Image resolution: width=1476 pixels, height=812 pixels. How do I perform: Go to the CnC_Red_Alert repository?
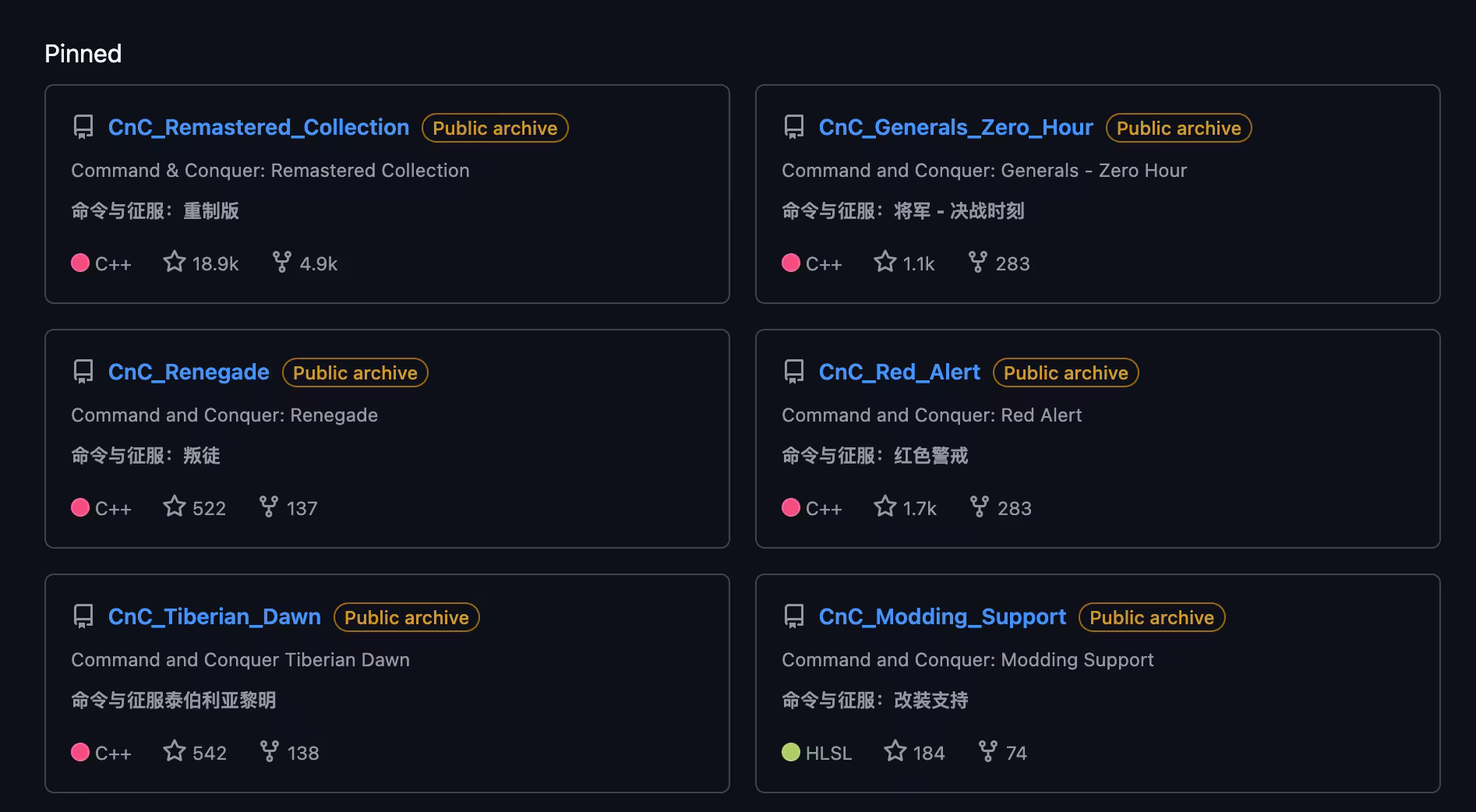tap(899, 372)
